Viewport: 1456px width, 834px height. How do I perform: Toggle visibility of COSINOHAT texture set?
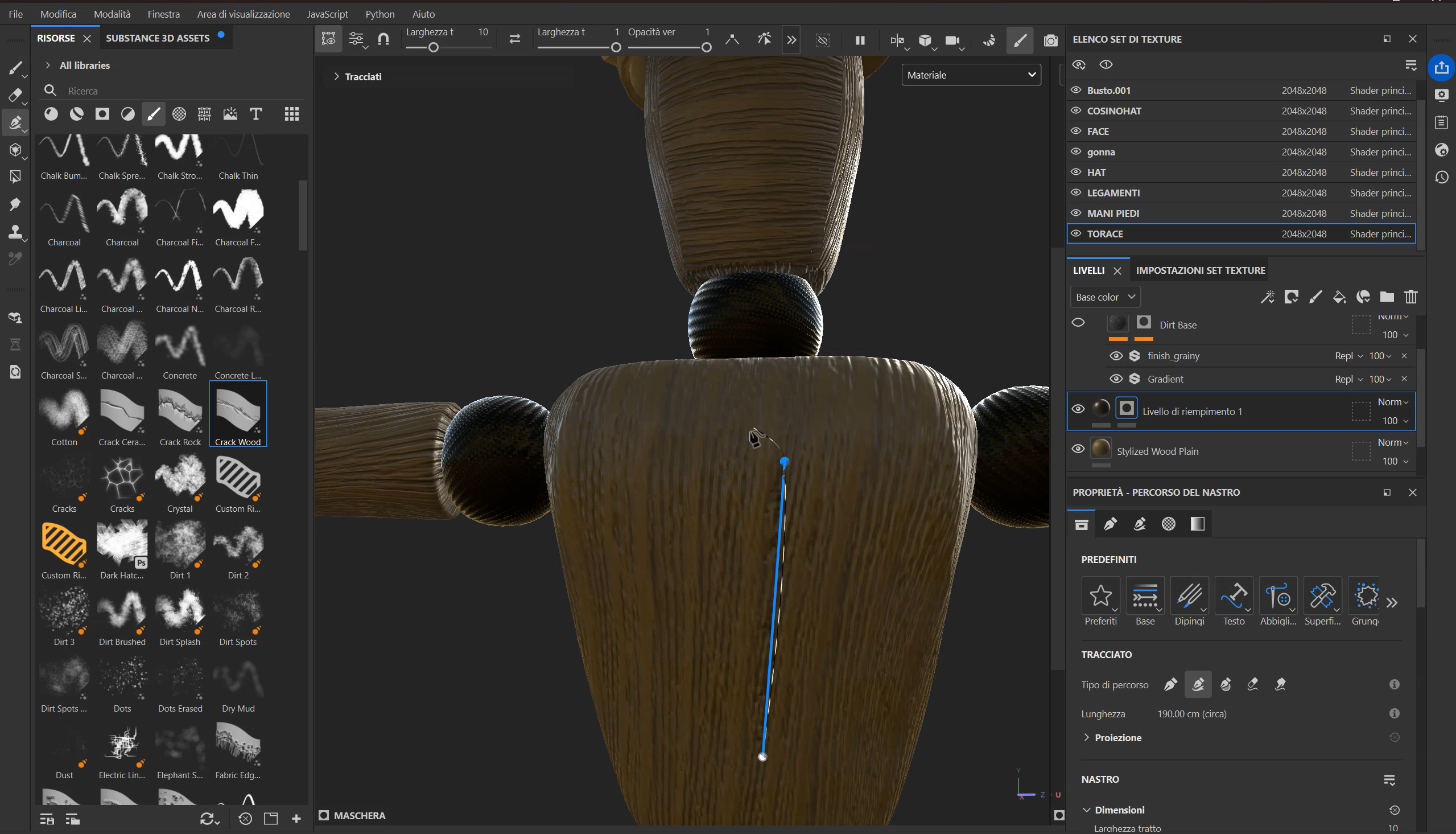(1076, 110)
